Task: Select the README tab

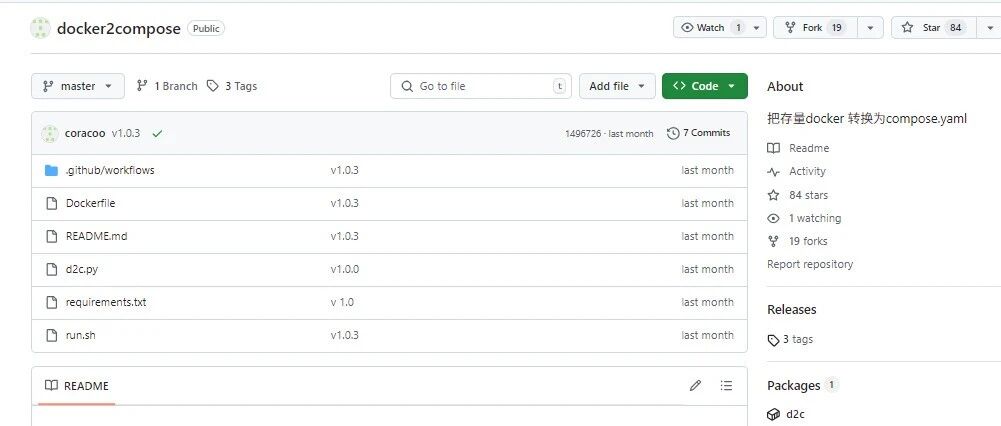Action: coord(77,386)
